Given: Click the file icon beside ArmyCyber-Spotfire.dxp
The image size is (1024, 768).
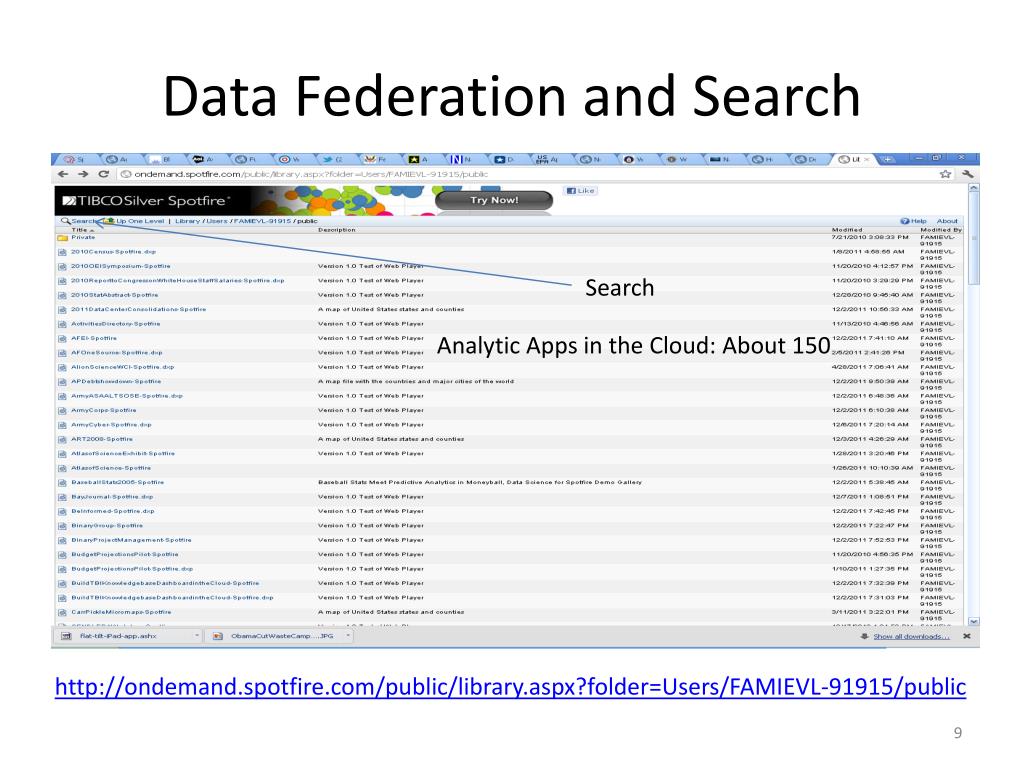Looking at the screenshot, I should click(63, 425).
